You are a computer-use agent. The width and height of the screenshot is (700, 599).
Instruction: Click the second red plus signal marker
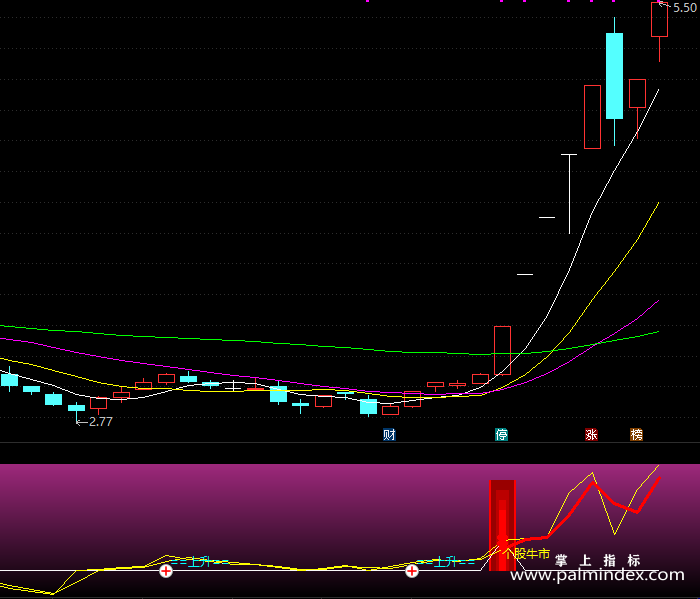[x=412, y=571]
